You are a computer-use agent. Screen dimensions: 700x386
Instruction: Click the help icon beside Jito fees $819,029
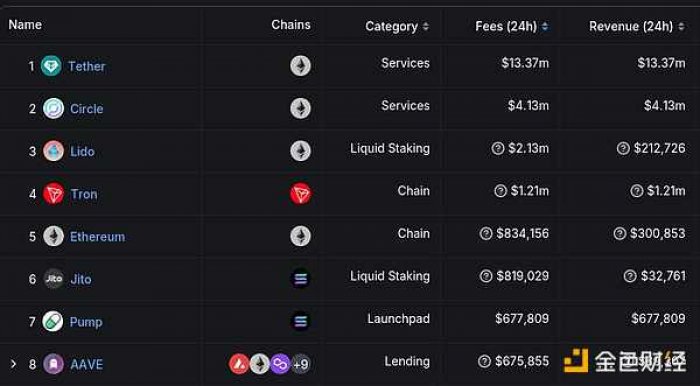tap(486, 276)
